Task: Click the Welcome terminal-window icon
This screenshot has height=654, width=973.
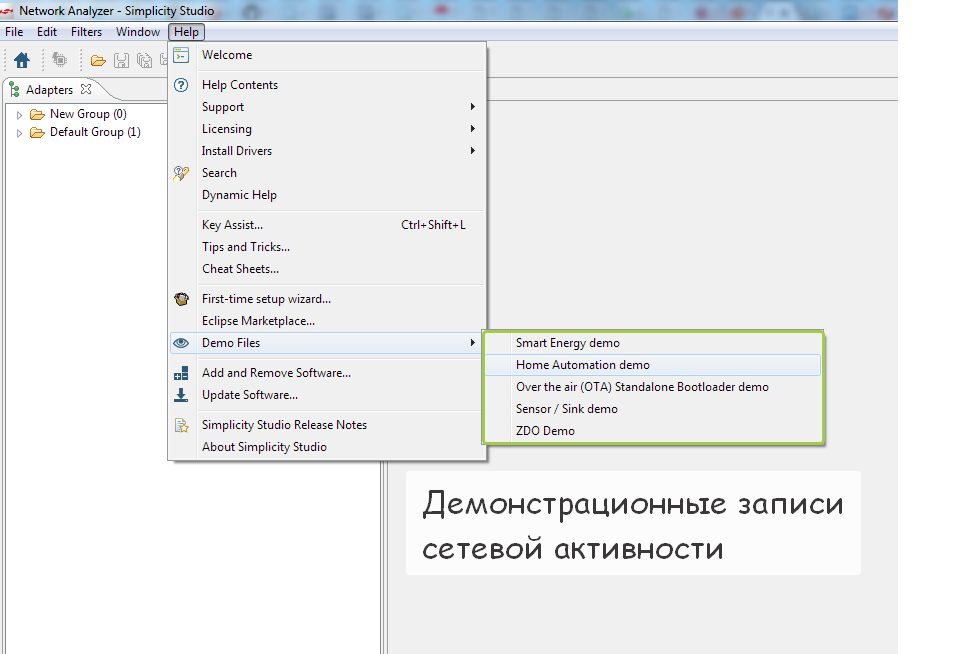Action: (181, 55)
